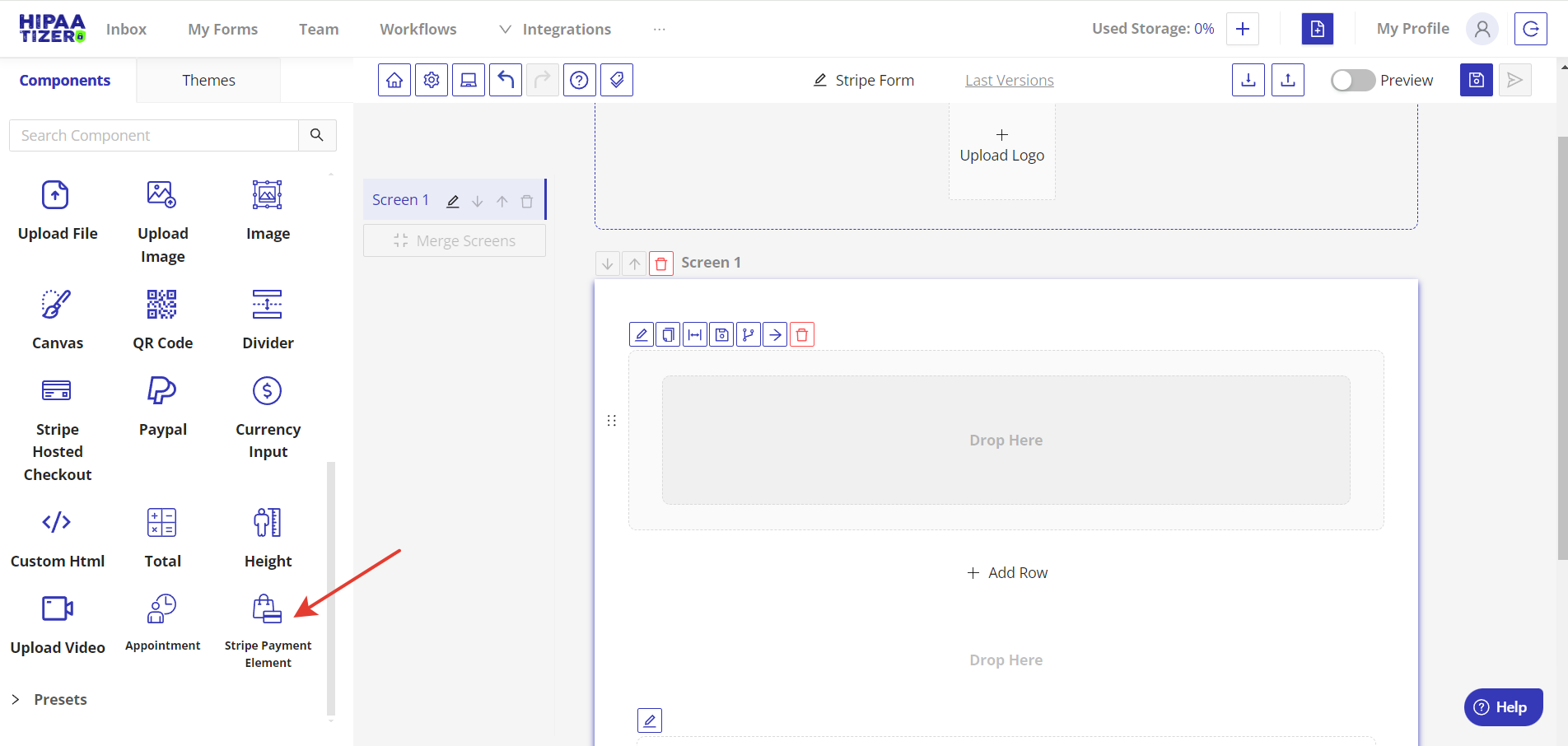1568x746 pixels.
Task: Open the more options ellipsis menu
Action: coord(659,29)
